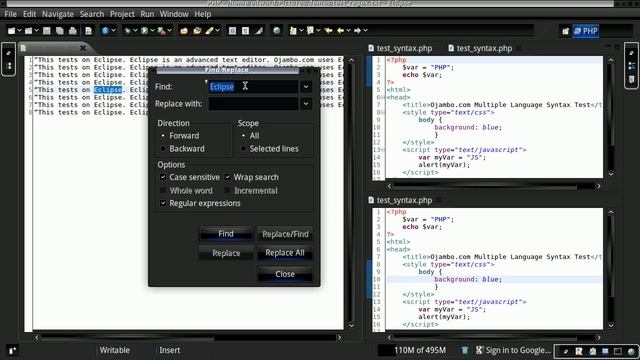Click the New file toolbar icon
The height and width of the screenshot is (360, 640).
[11, 31]
